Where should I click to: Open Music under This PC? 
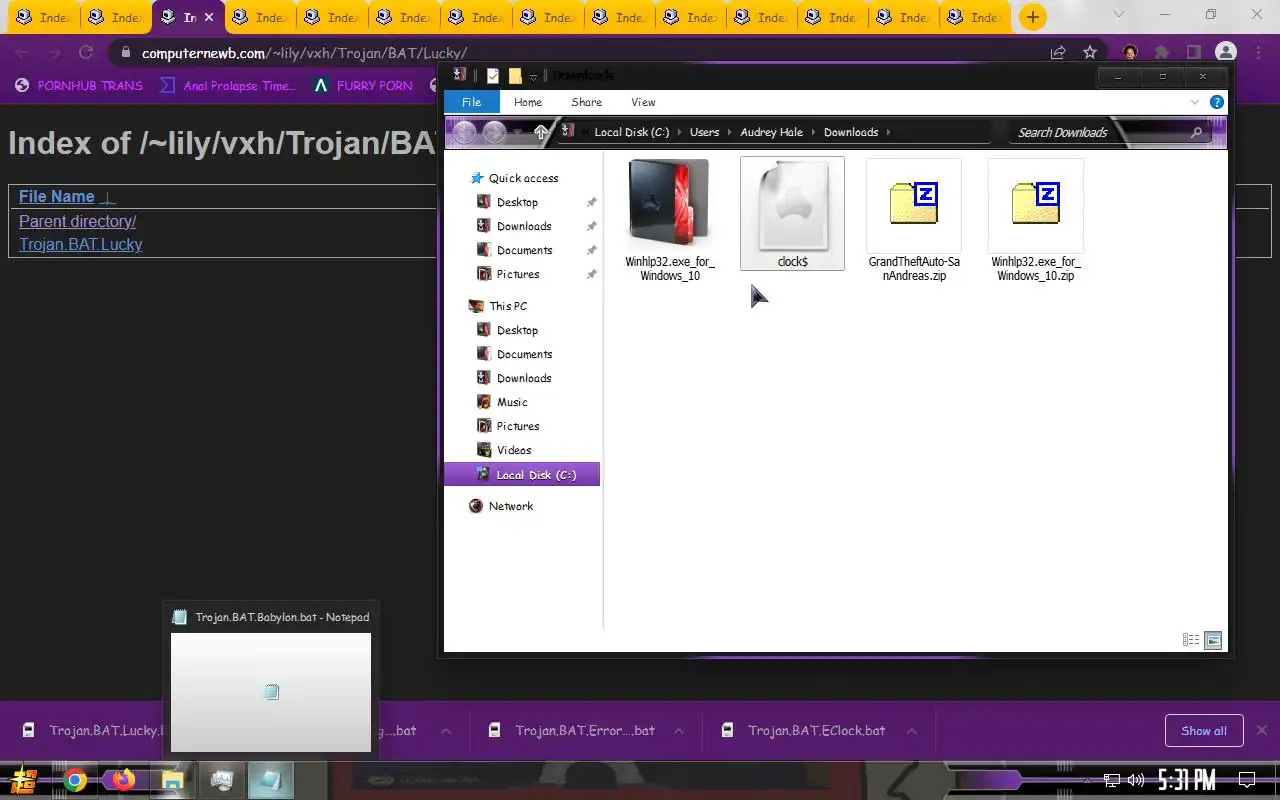[512, 402]
